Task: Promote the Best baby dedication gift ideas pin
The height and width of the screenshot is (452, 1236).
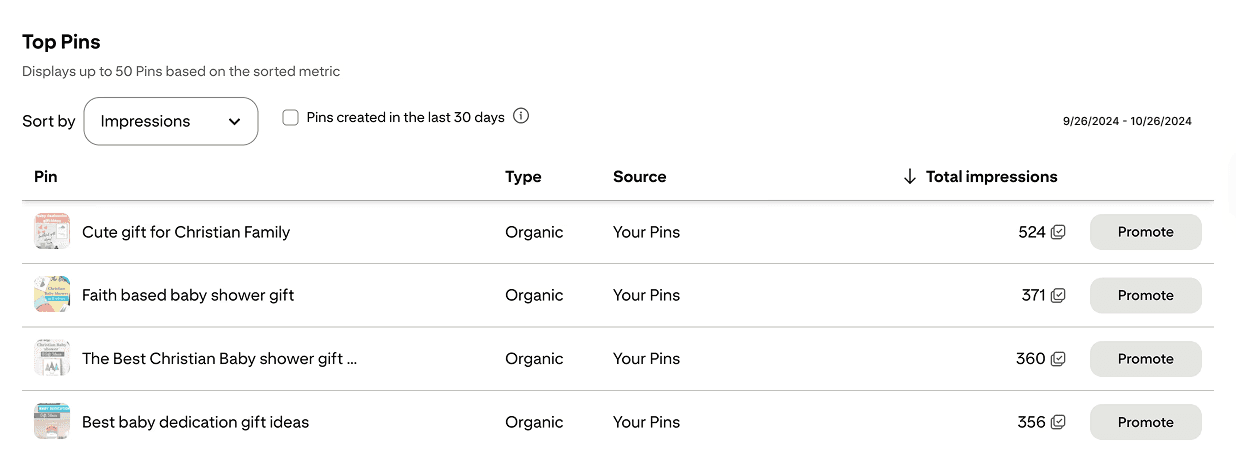Action: click(x=1145, y=422)
